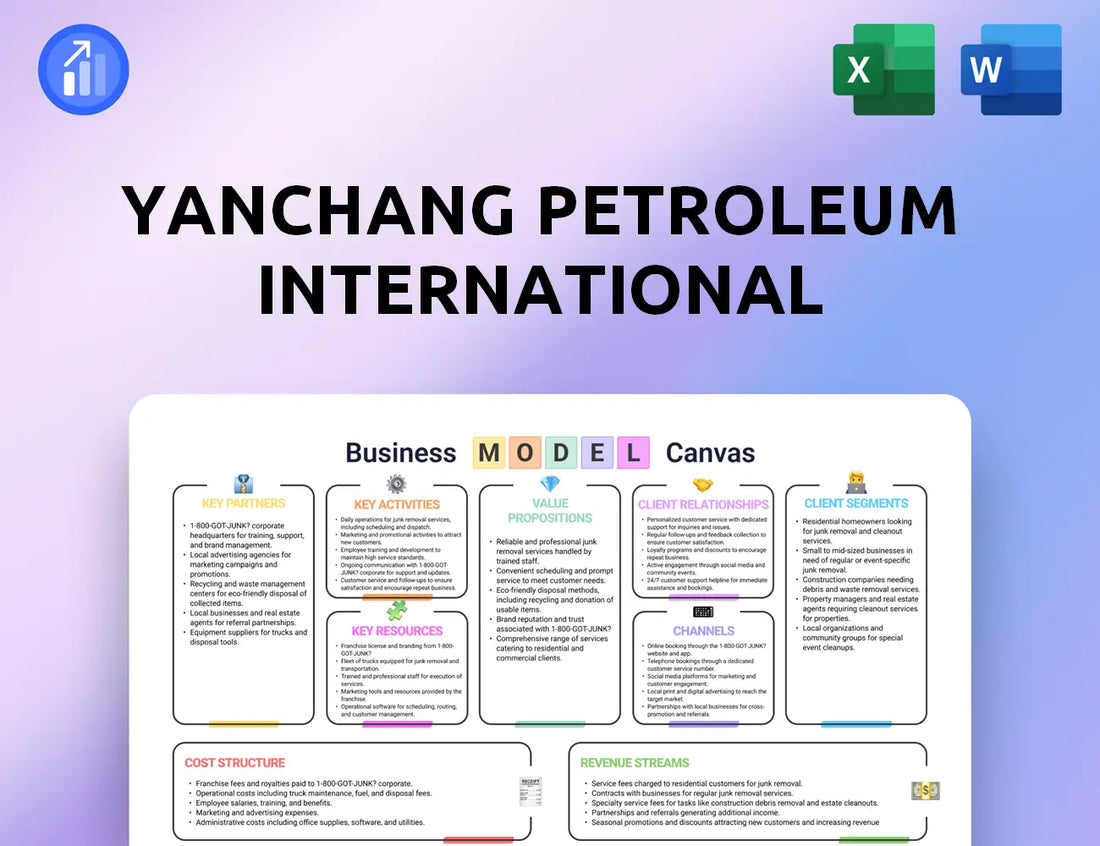
Task: Click the green puzzle piece icon
Action: click(x=397, y=610)
